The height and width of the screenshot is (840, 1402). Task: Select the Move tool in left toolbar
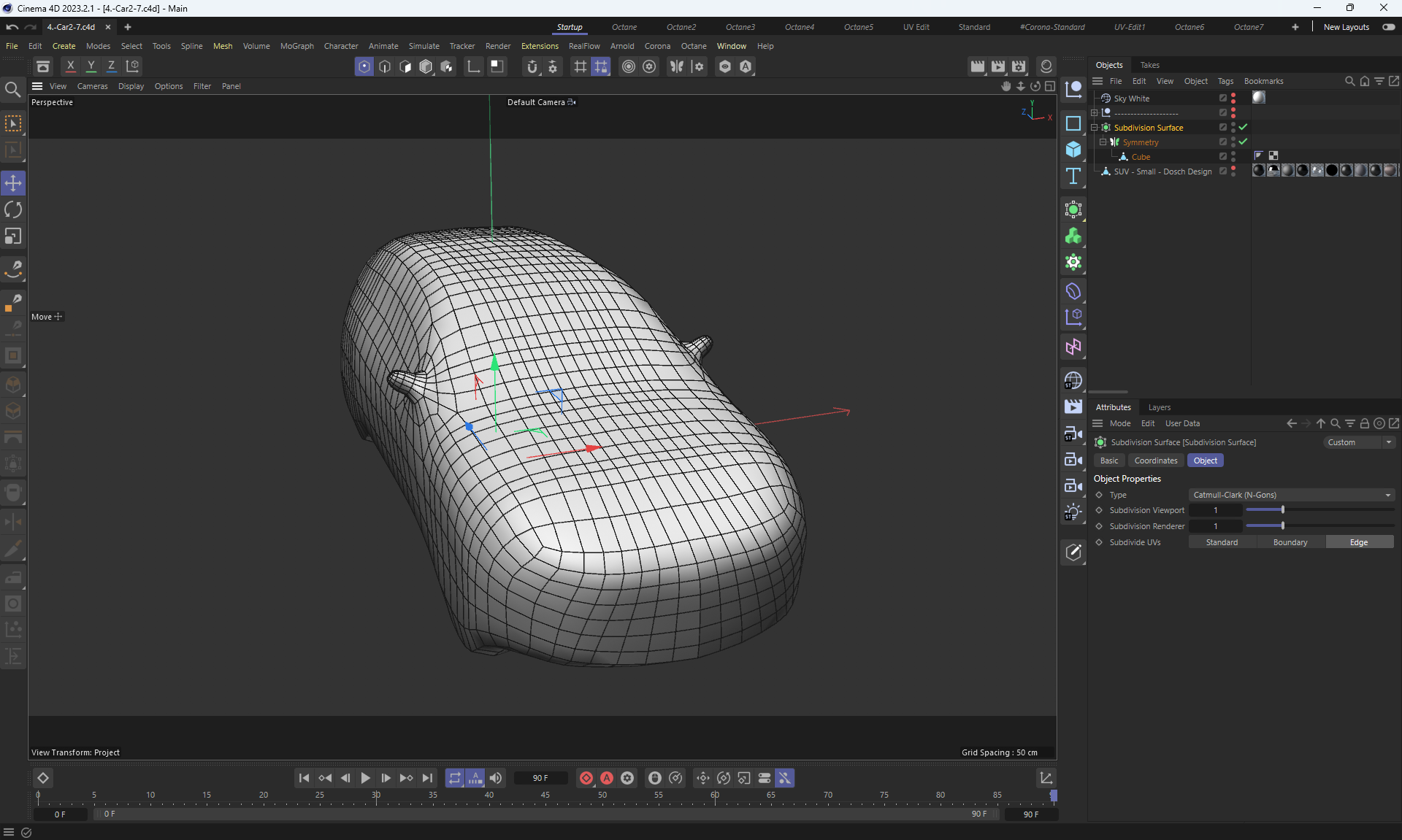click(x=13, y=183)
